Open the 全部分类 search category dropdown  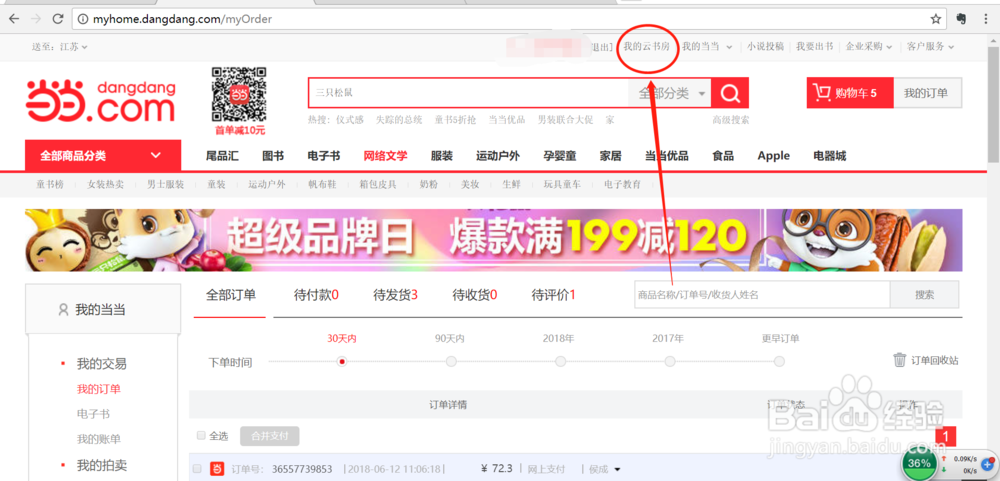[670, 93]
